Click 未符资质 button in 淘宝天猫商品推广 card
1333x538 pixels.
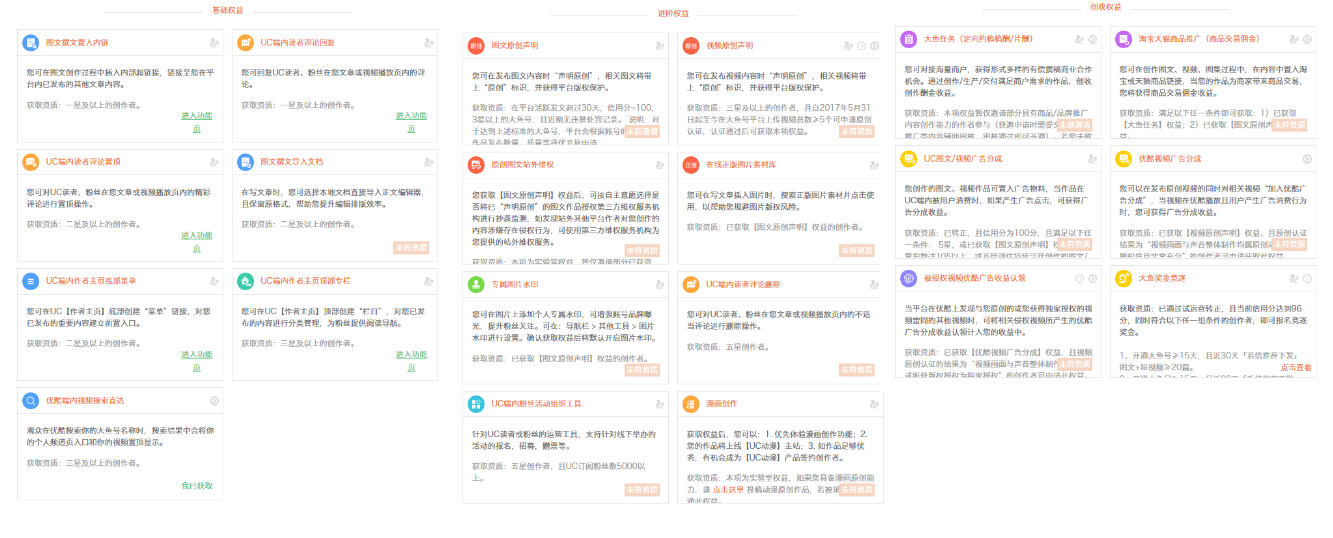click(x=1289, y=125)
